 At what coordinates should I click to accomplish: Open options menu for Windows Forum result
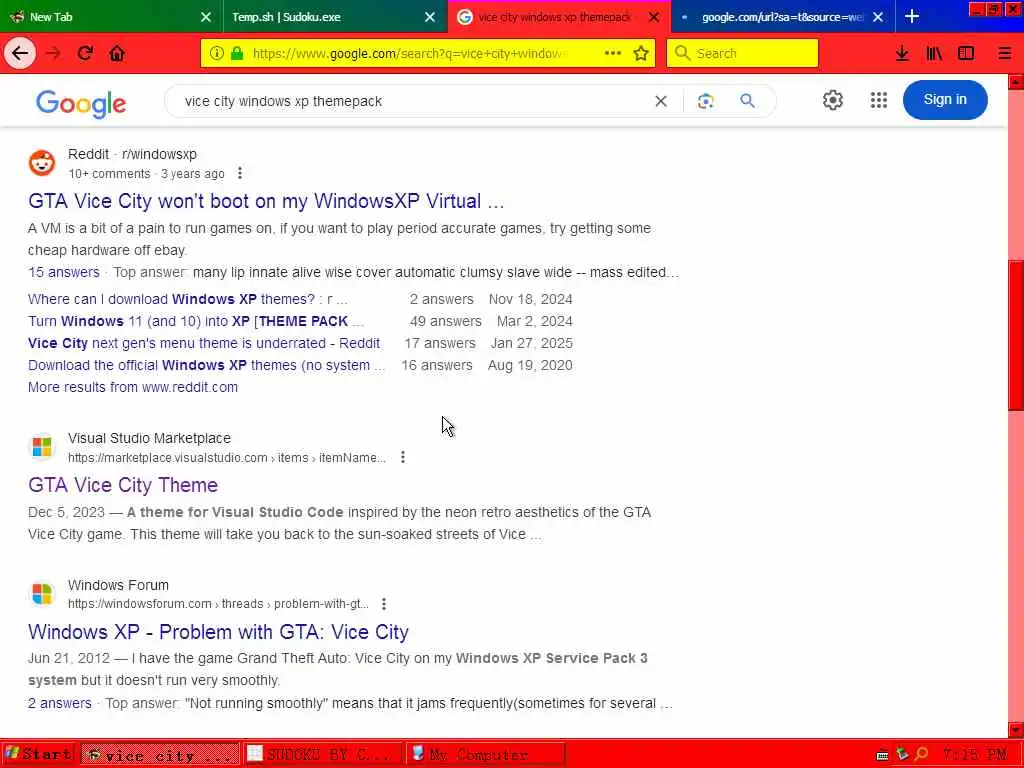click(384, 603)
